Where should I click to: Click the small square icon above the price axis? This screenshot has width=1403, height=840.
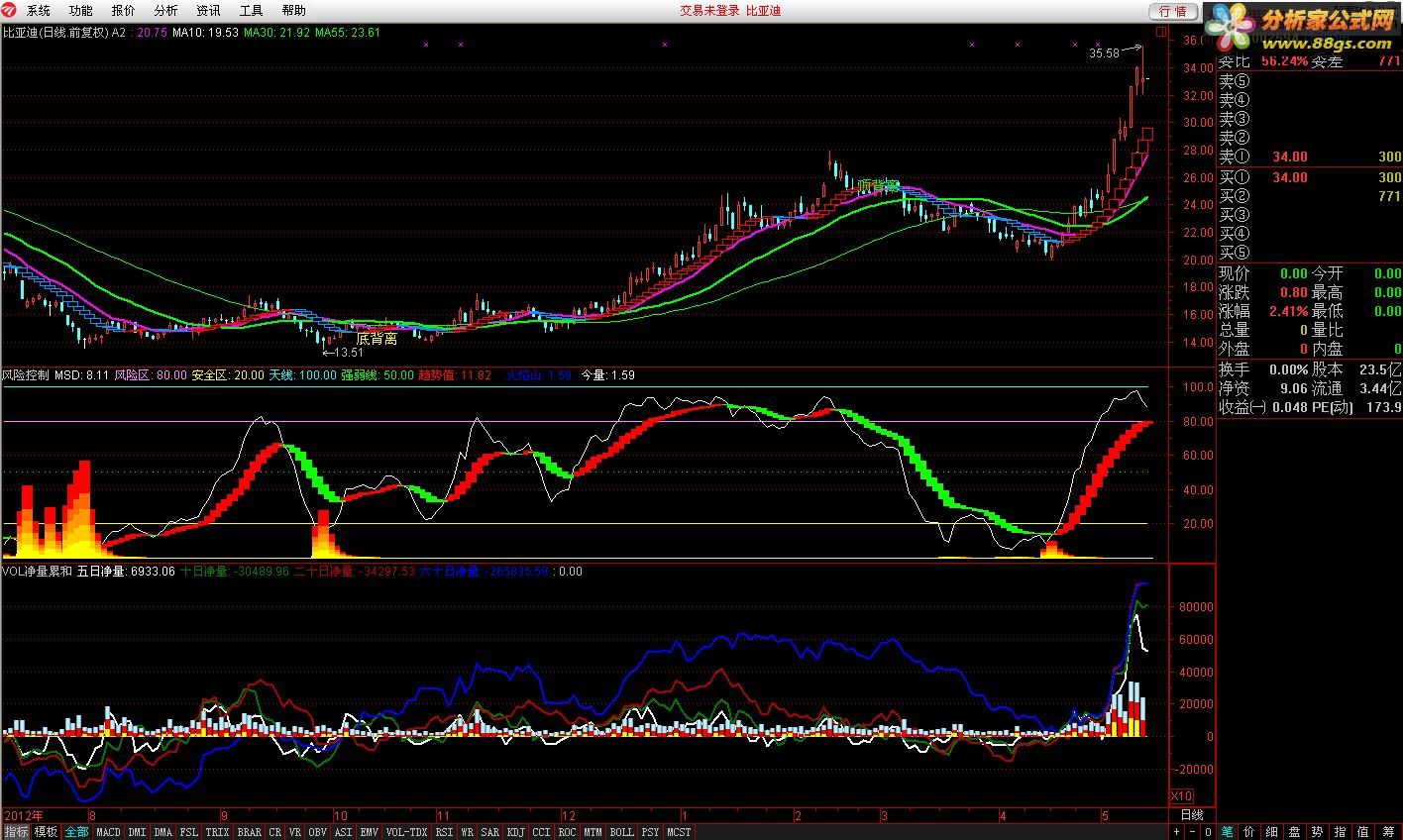pos(1161,32)
